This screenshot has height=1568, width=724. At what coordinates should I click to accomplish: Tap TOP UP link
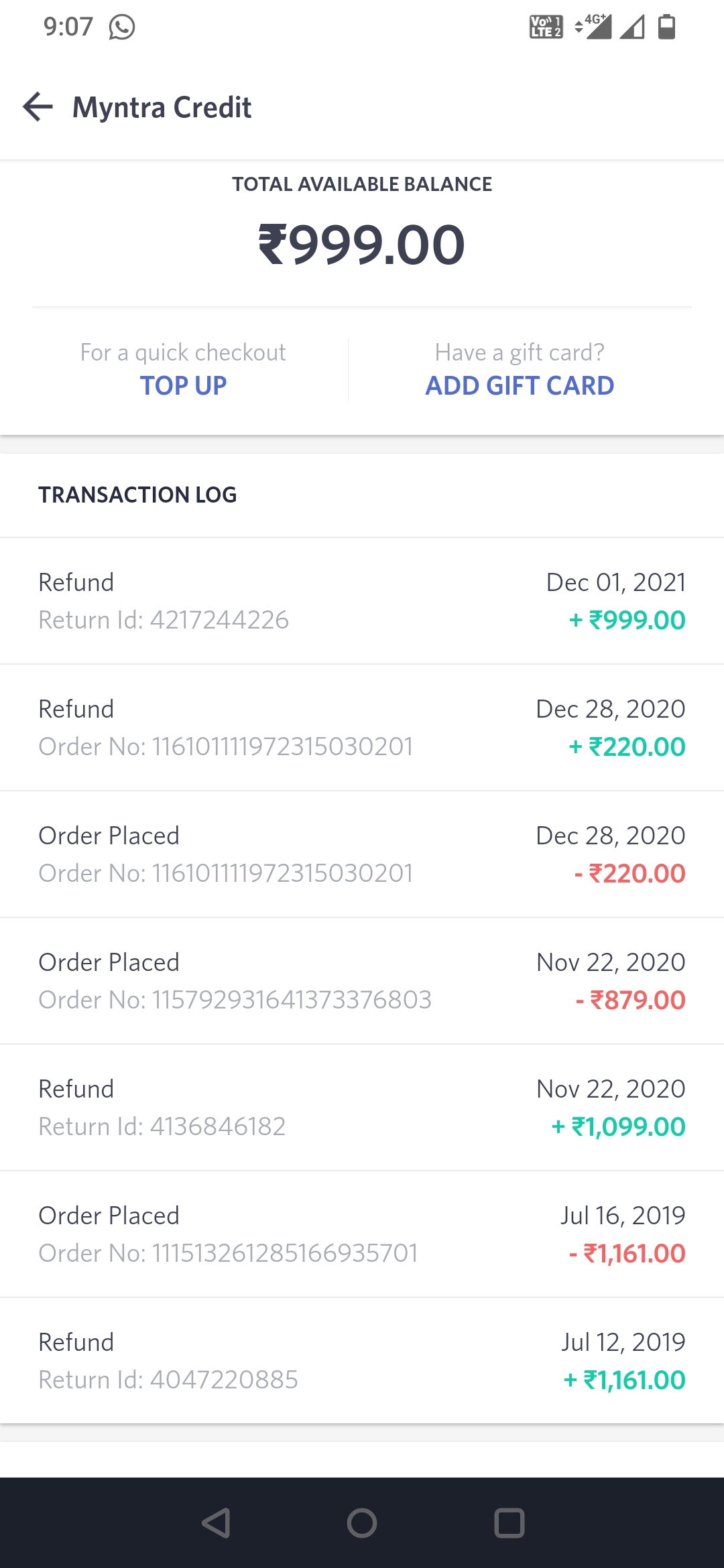(183, 385)
